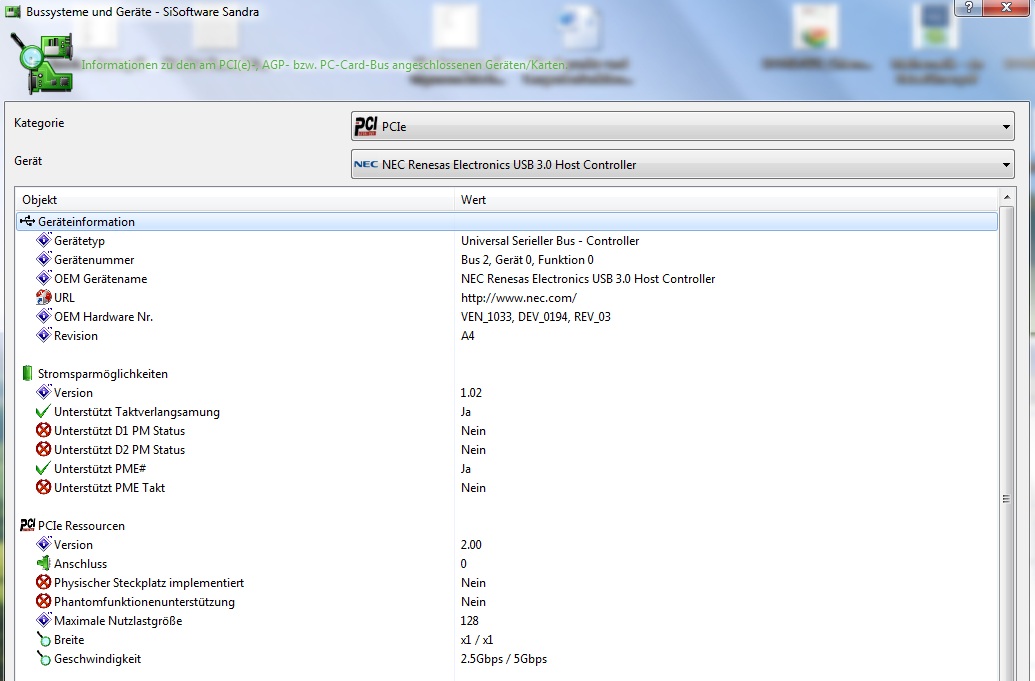Click diamond icon beside Maximale Nutzlastgröße
Image resolution: width=1035 pixels, height=681 pixels.
44,620
